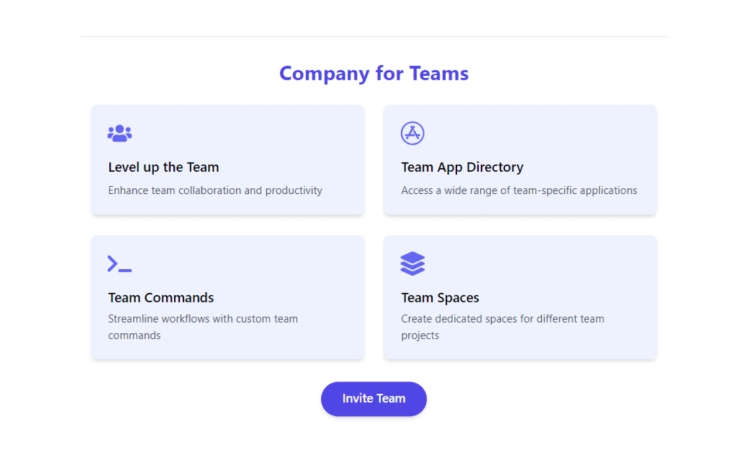The width and height of the screenshot is (750, 469).
Task: Click 'Enhance team collaboration and productivity' text
Action: click(x=215, y=190)
